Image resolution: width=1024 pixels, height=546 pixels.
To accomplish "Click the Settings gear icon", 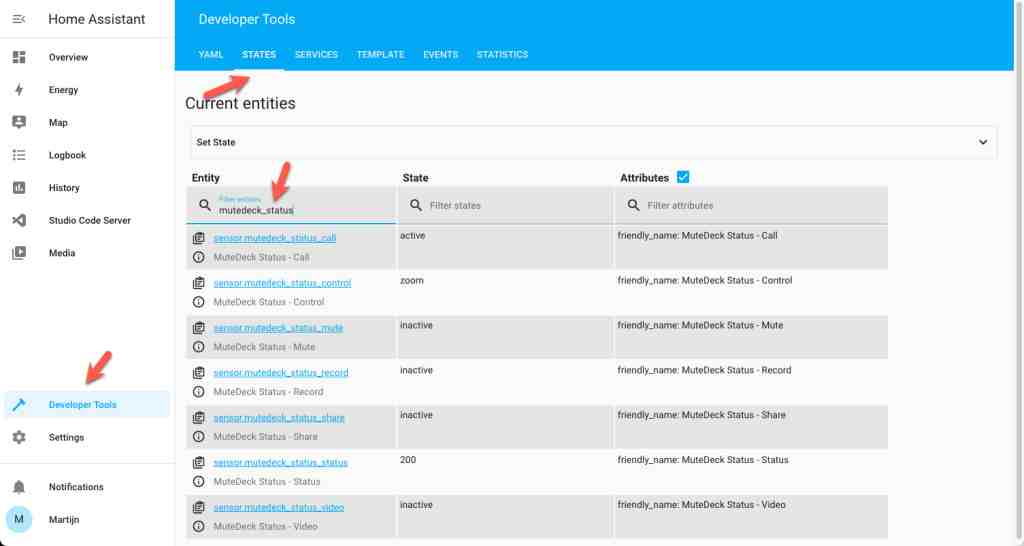I will coord(19,437).
